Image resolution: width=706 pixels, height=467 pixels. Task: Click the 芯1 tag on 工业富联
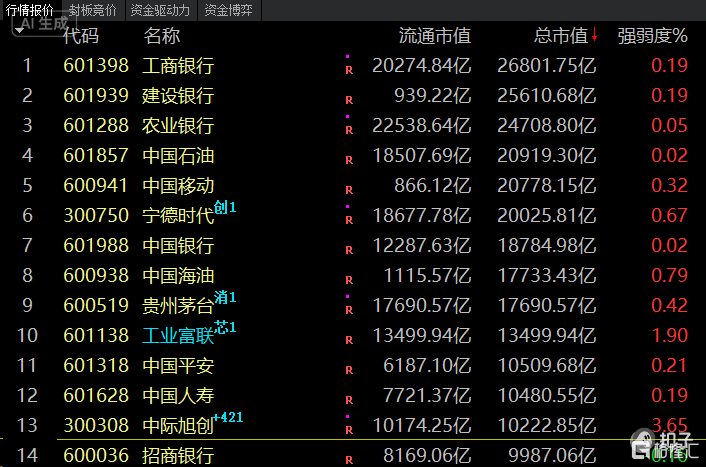pos(225,327)
